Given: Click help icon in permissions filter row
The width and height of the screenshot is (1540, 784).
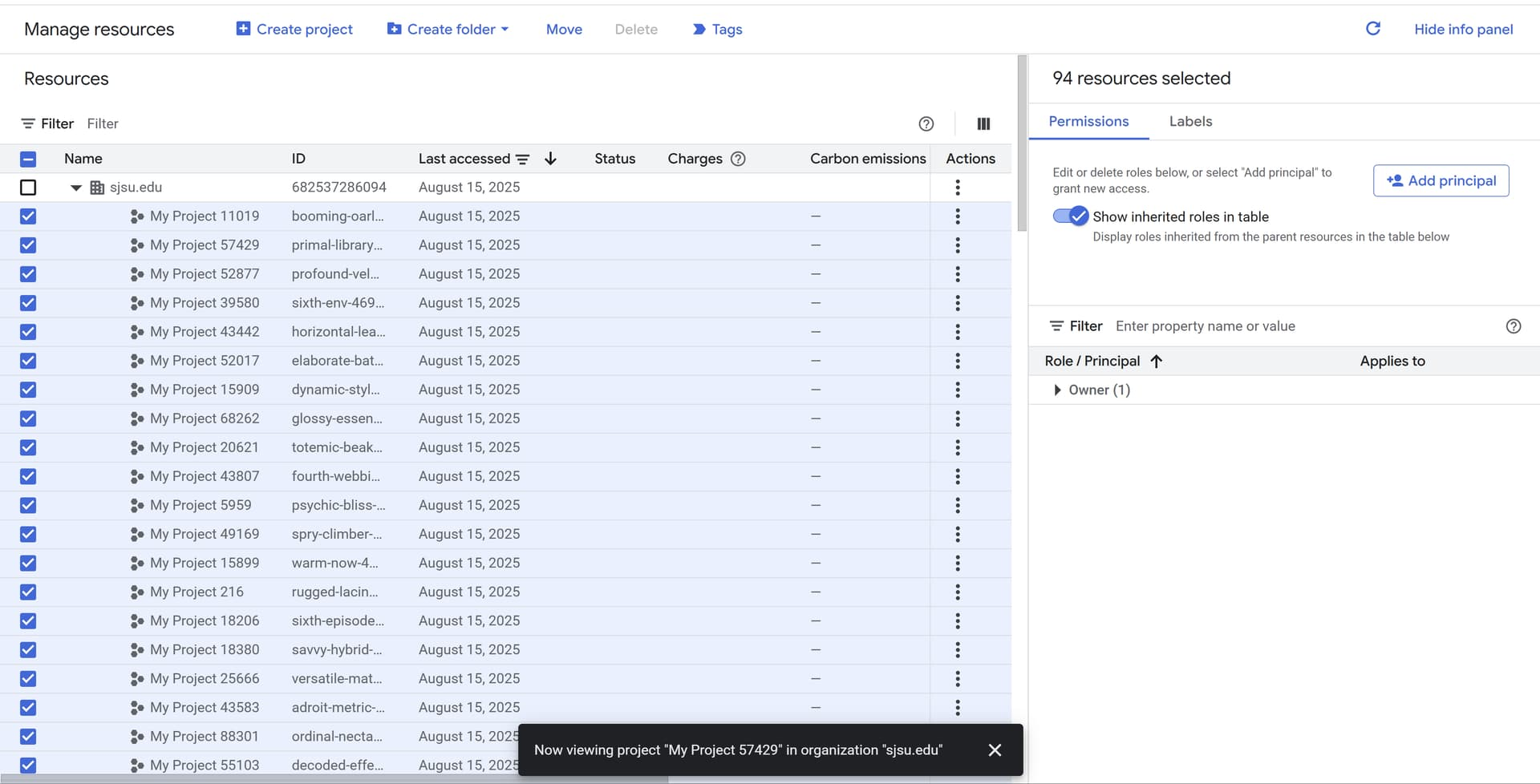Looking at the screenshot, I should (x=1513, y=326).
